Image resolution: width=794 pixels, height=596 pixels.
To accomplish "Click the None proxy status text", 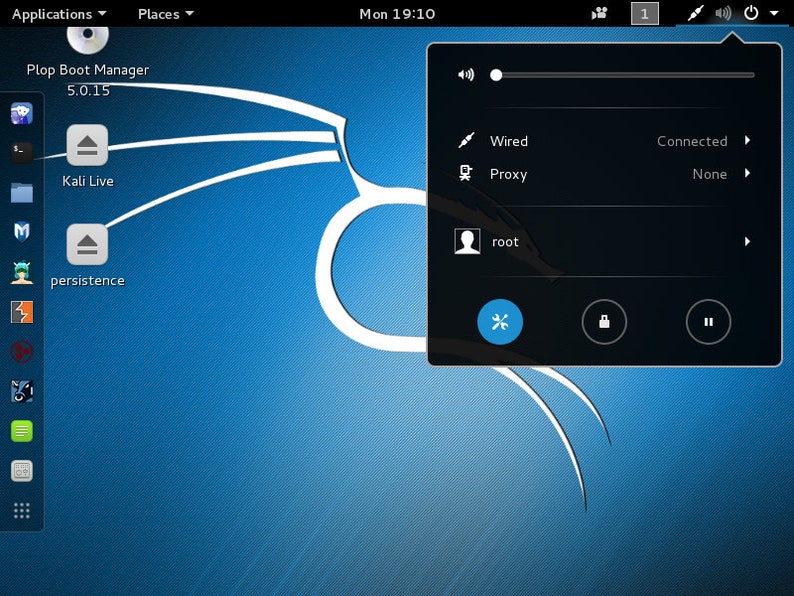I will [710, 174].
